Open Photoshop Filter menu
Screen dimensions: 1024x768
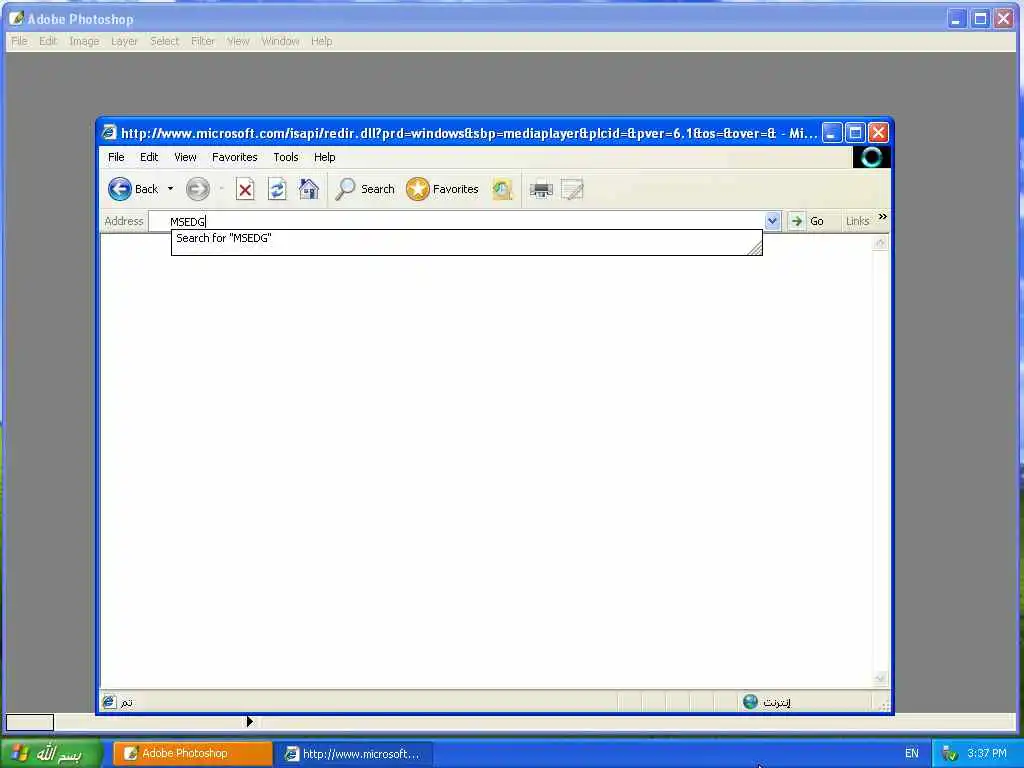coord(203,41)
